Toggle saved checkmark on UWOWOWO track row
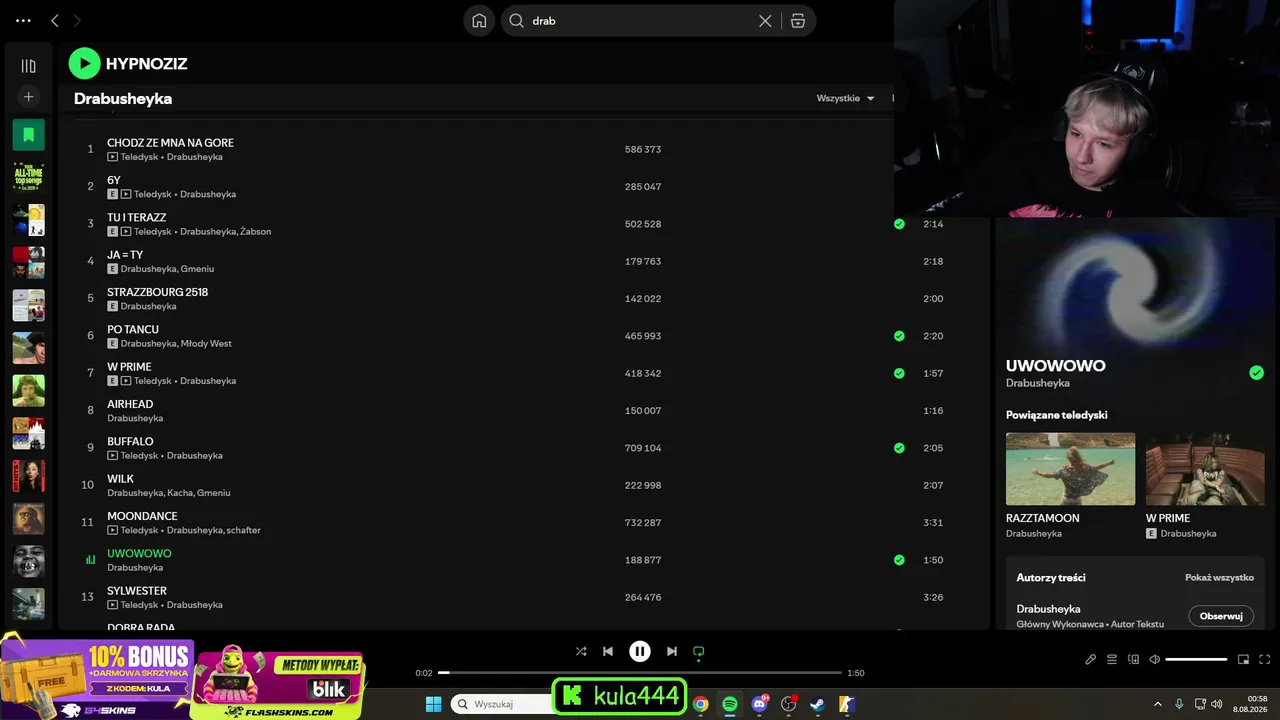Viewport: 1280px width, 720px height. 899,560
